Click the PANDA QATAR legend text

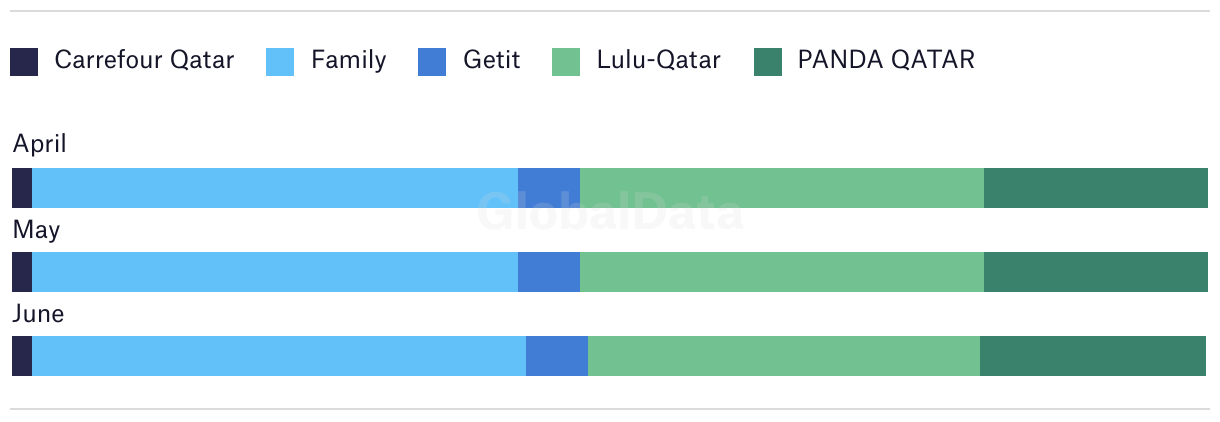click(886, 60)
